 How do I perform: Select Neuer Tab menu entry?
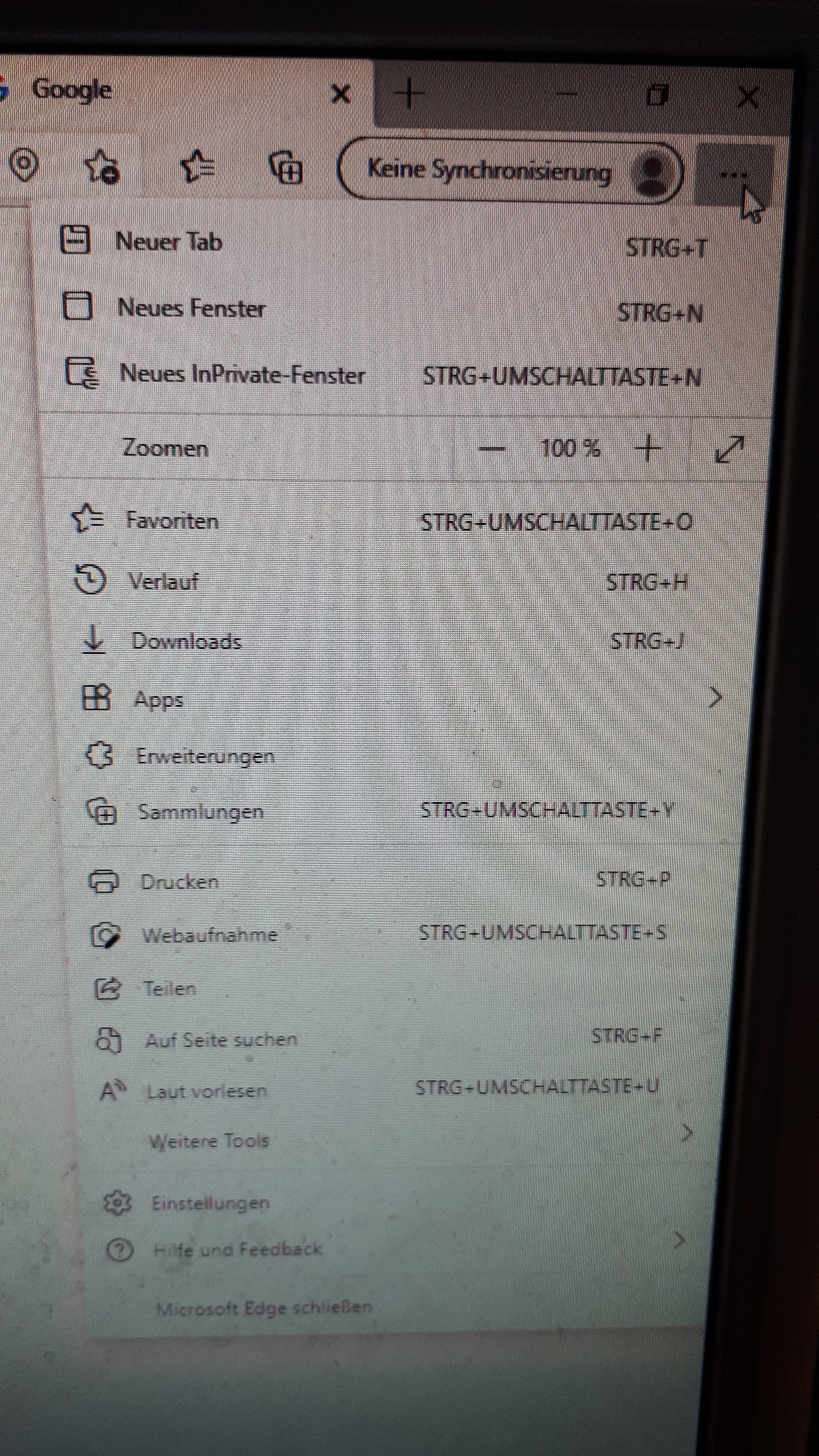(168, 242)
